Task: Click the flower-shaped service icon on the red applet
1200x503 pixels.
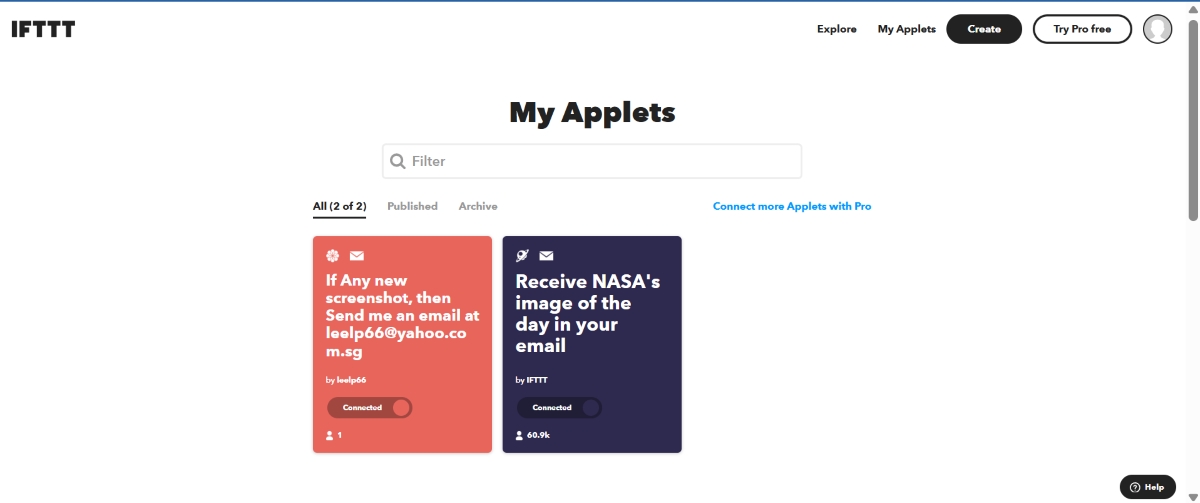Action: click(x=333, y=256)
